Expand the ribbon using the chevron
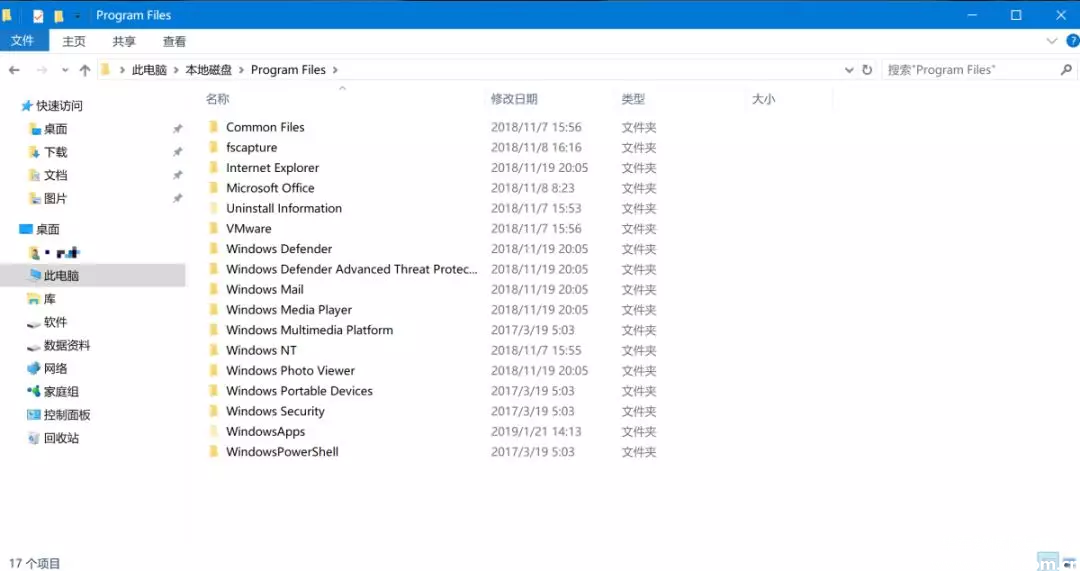This screenshot has width=1080, height=571. pyautogui.click(x=1052, y=41)
